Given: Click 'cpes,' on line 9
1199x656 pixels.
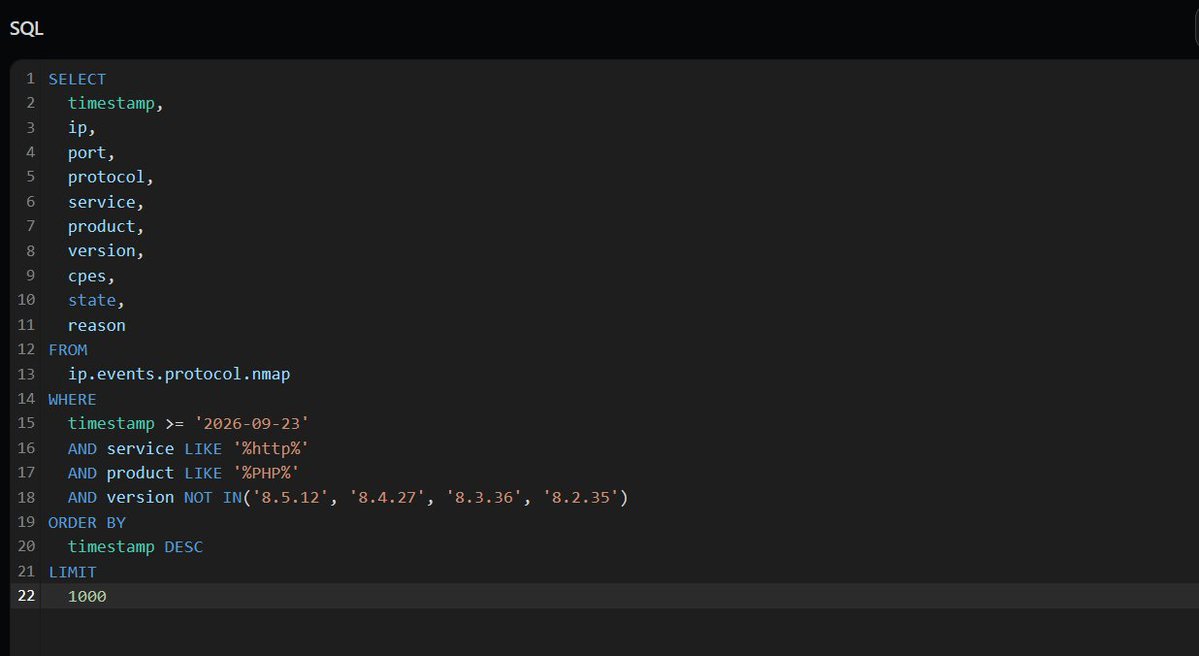Looking at the screenshot, I should [x=91, y=276].
